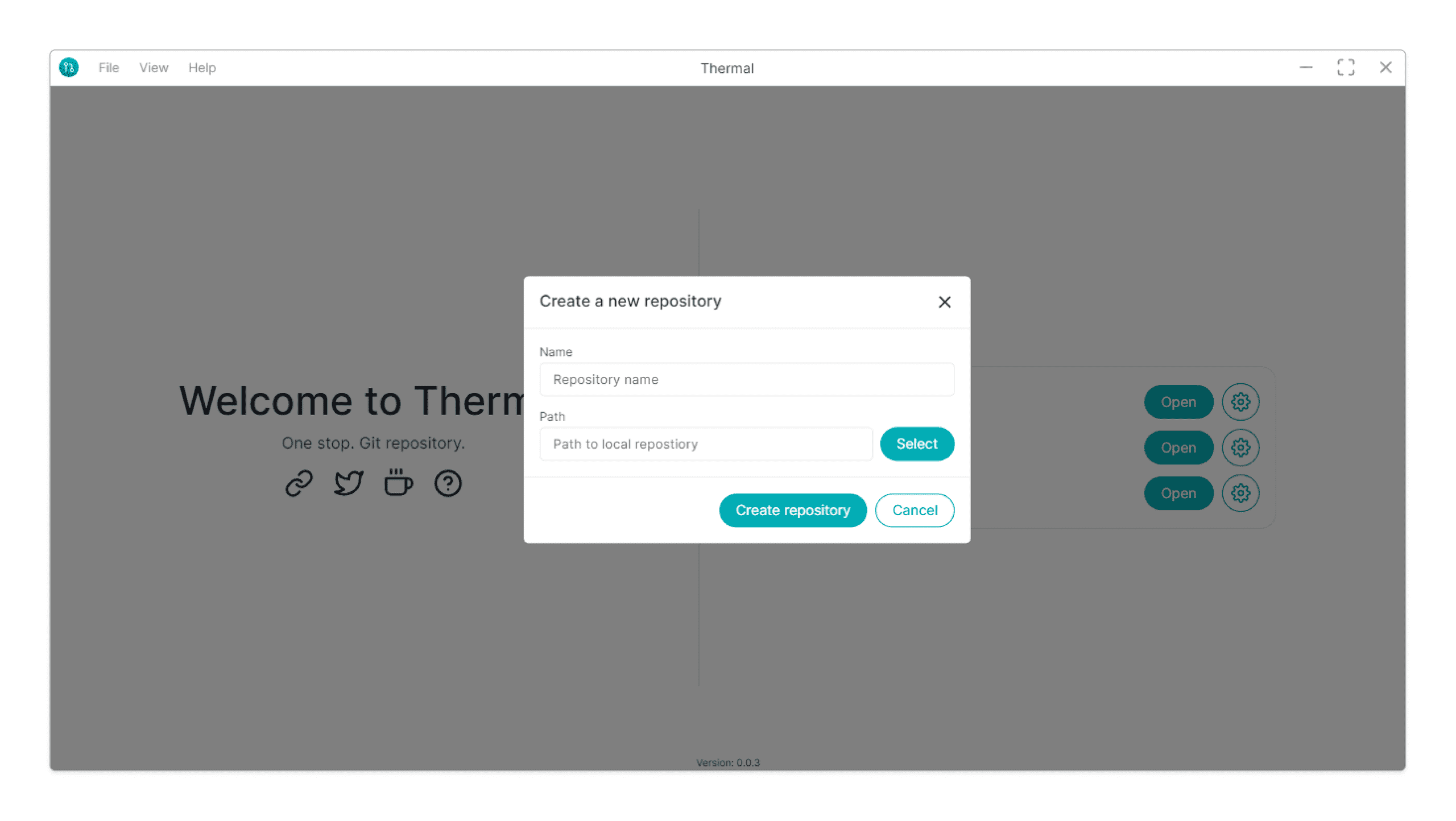
Task: Click the coffee/support icon
Action: coord(398,484)
